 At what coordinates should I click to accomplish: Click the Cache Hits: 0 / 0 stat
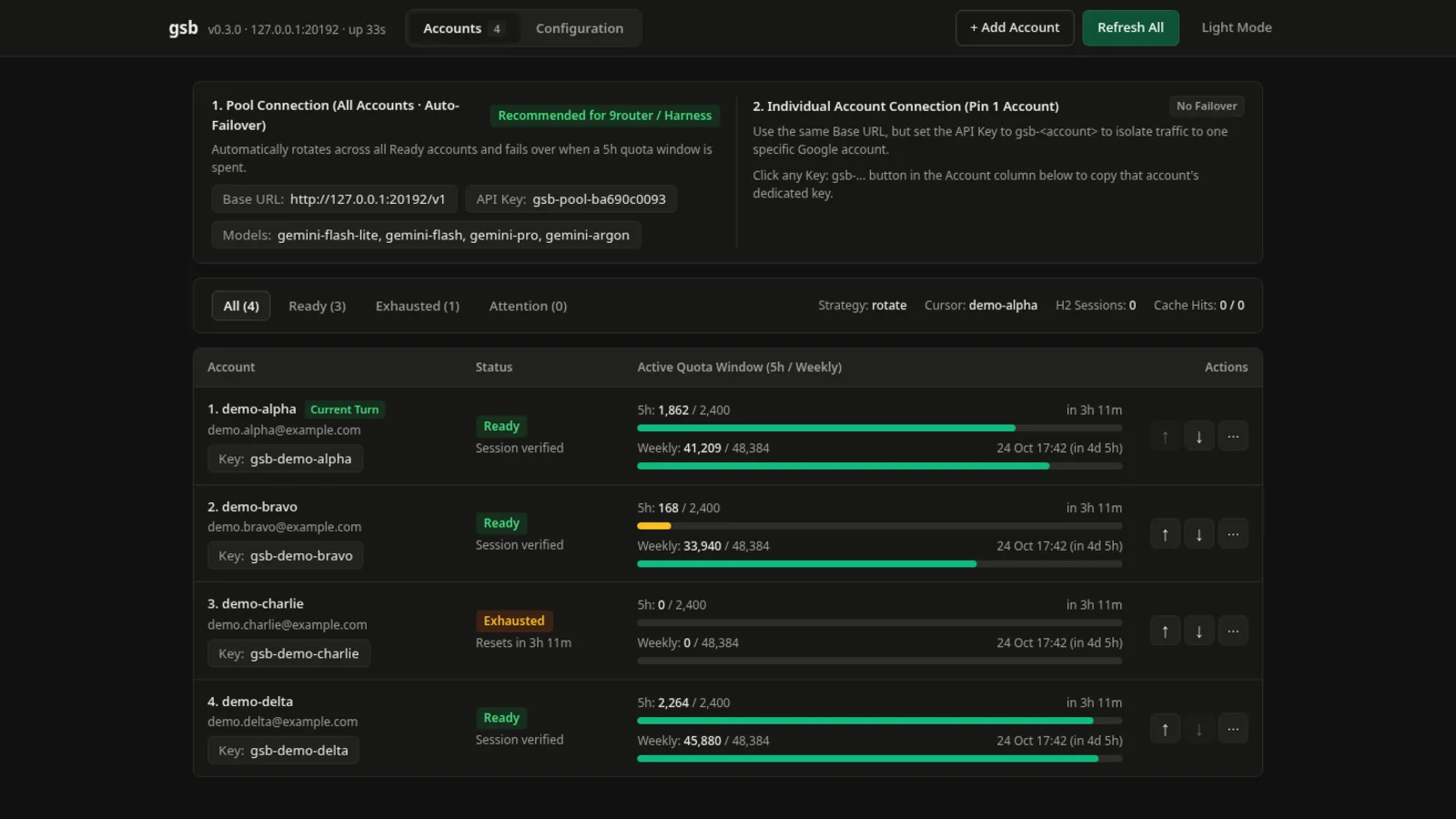coord(1198,306)
